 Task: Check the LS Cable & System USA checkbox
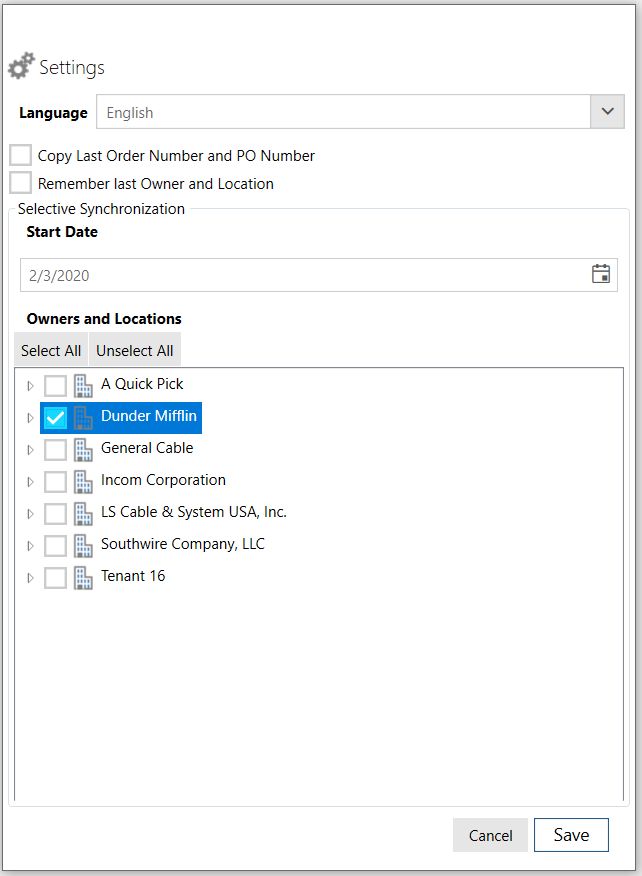pos(55,513)
